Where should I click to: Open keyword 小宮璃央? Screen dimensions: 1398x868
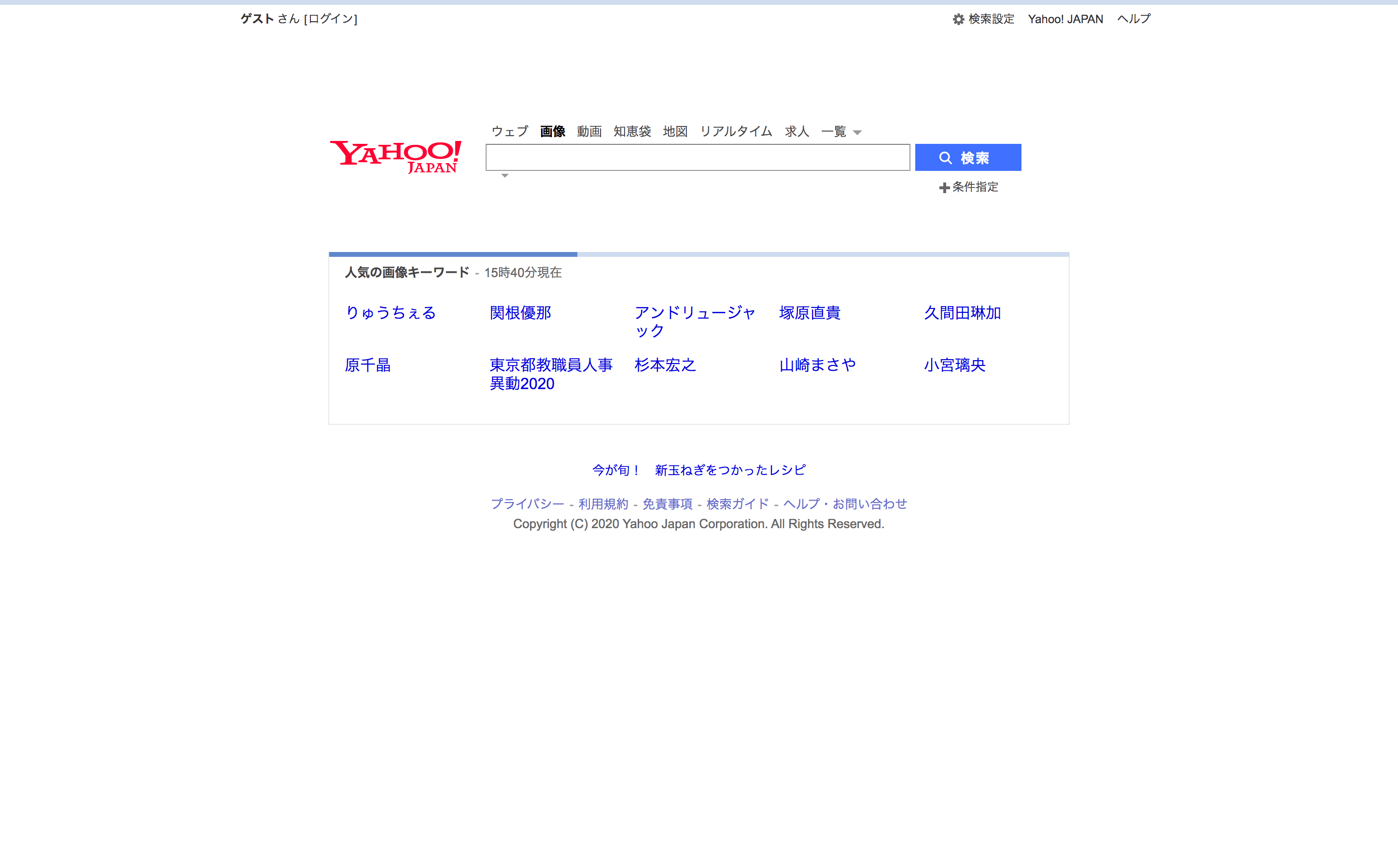(954, 365)
